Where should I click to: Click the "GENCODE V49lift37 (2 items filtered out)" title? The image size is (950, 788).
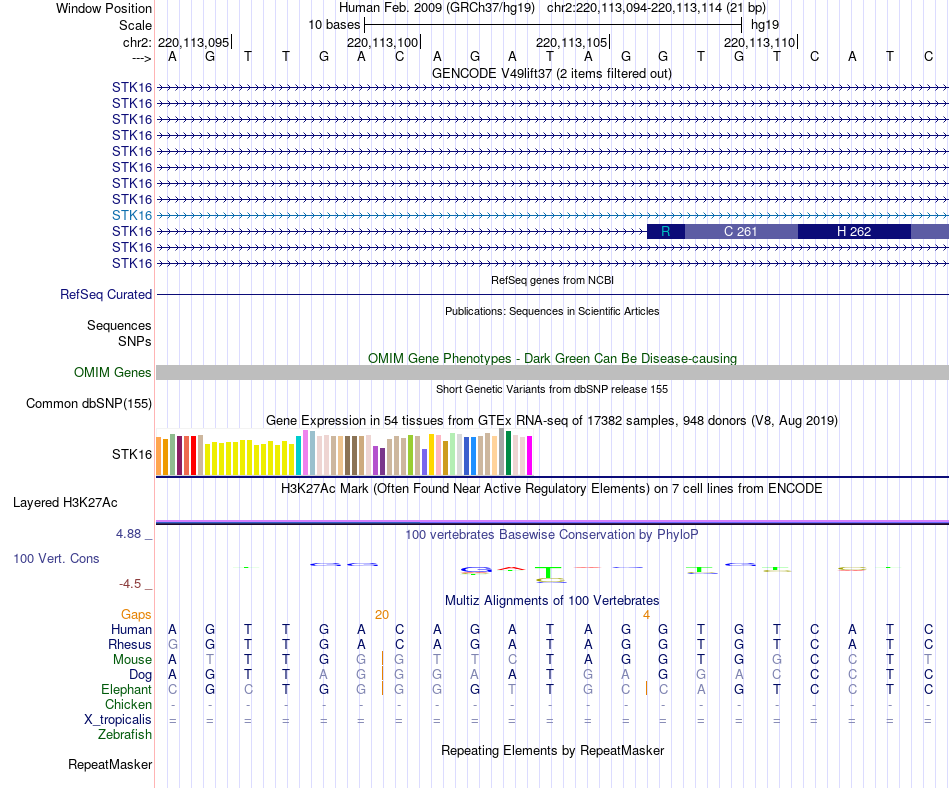pos(552,73)
